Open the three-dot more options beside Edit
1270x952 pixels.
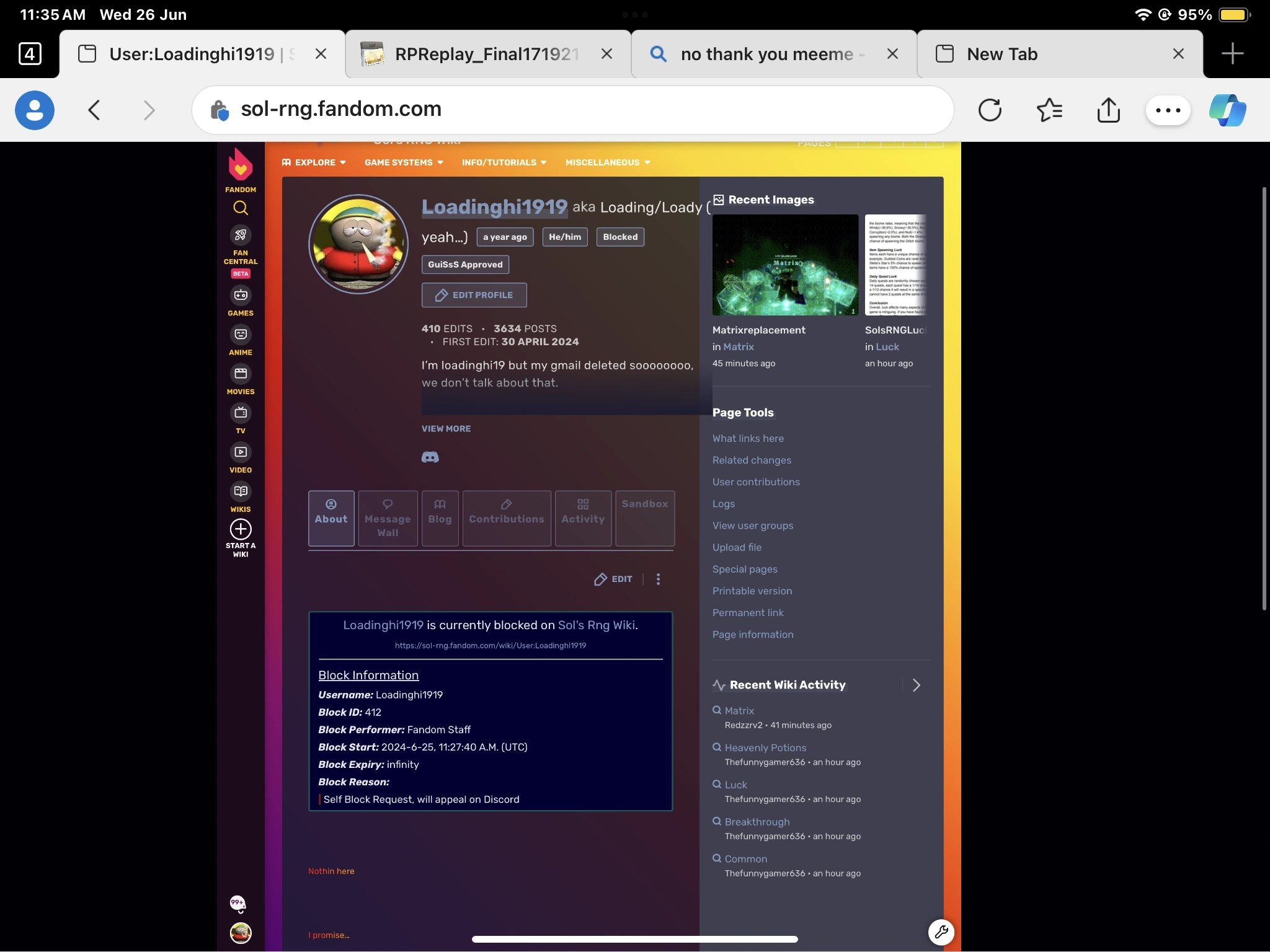658,579
